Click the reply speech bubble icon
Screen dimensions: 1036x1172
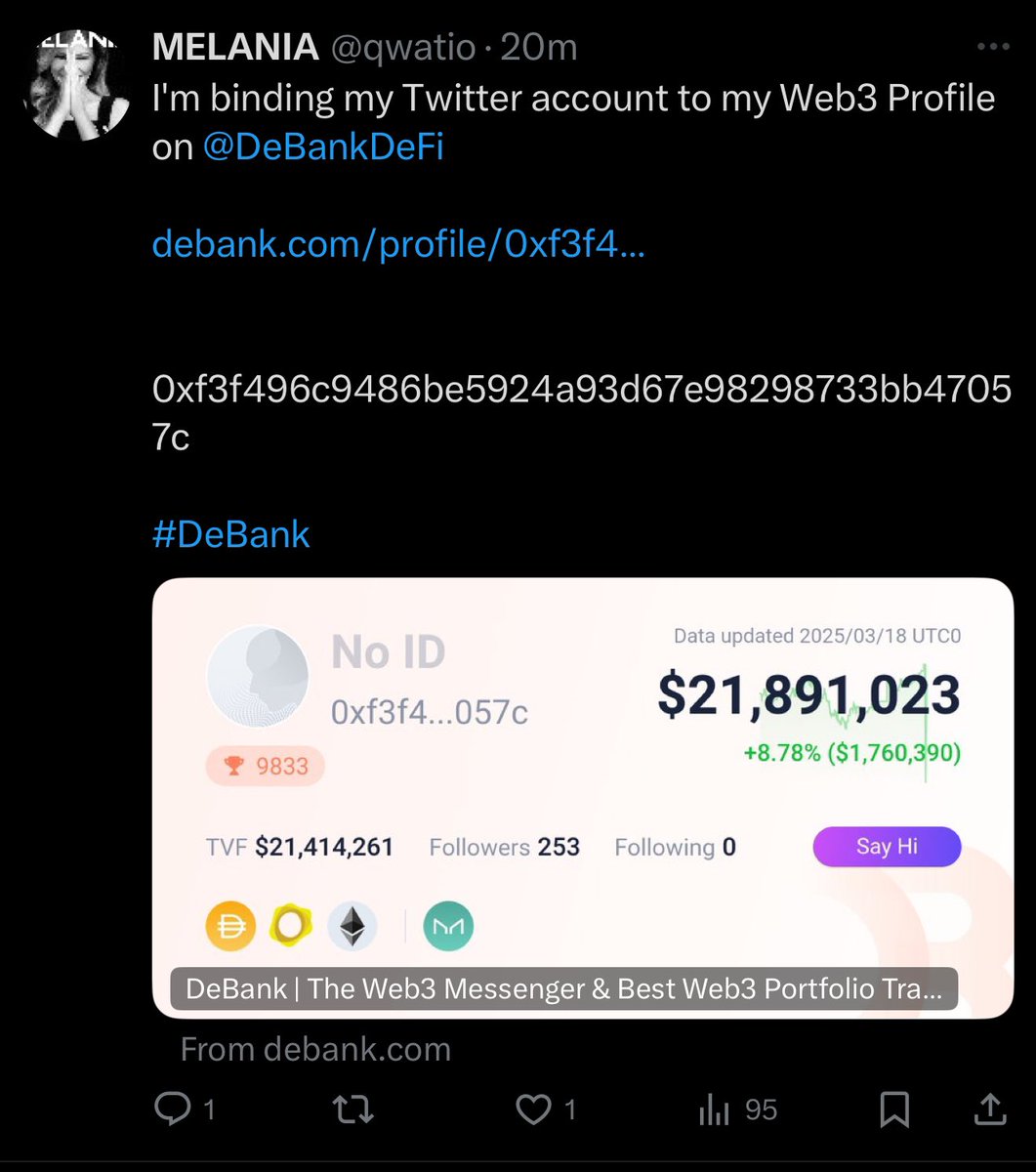(173, 1109)
